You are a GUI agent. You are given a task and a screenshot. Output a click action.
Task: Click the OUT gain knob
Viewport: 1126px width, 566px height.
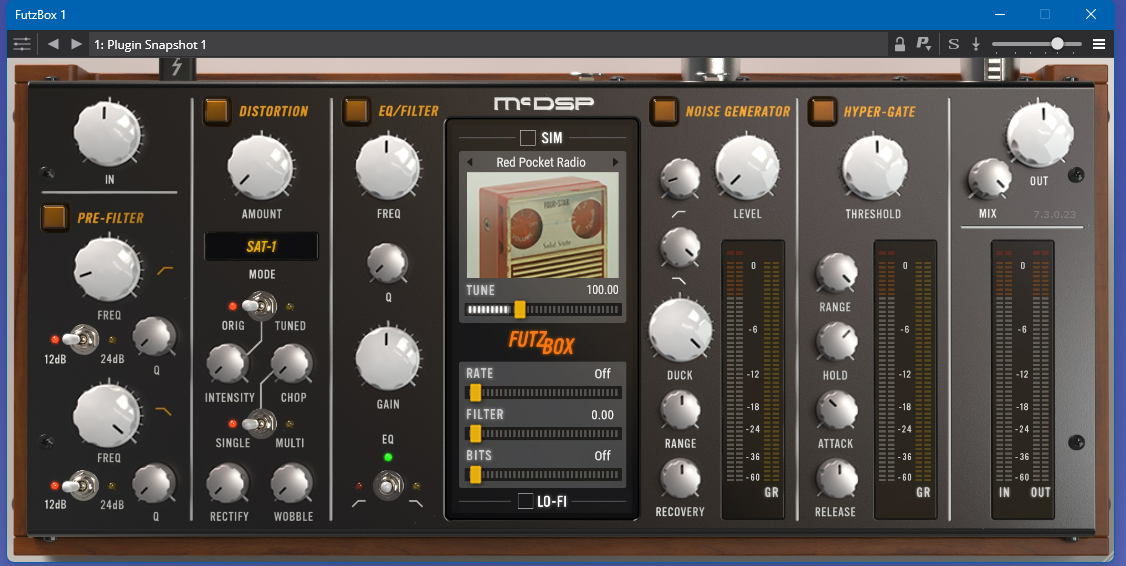(1040, 134)
